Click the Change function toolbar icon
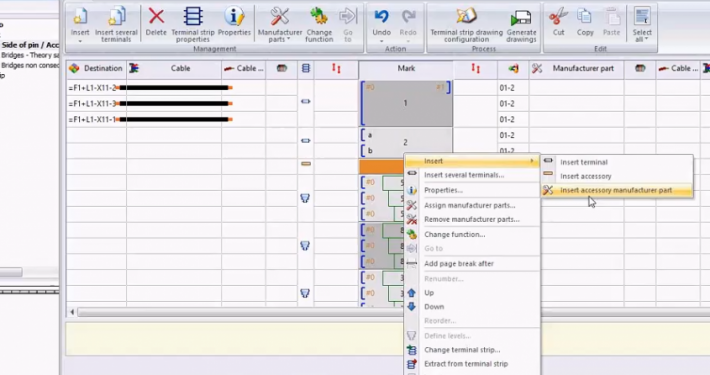Viewport: 710px width, 375px height. tap(319, 17)
